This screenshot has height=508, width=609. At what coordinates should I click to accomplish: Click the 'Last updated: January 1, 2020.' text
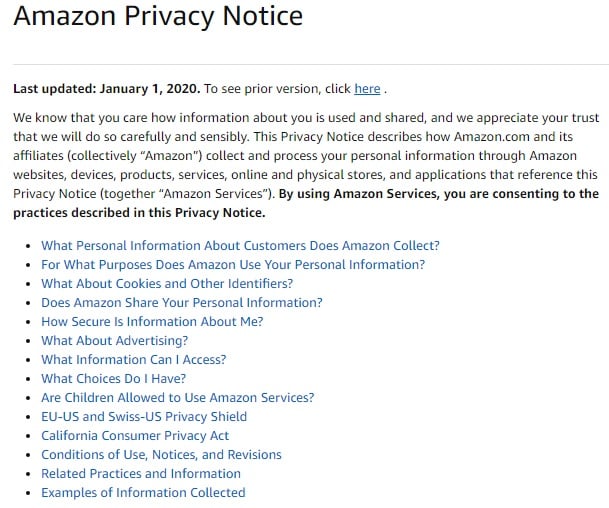coord(107,89)
